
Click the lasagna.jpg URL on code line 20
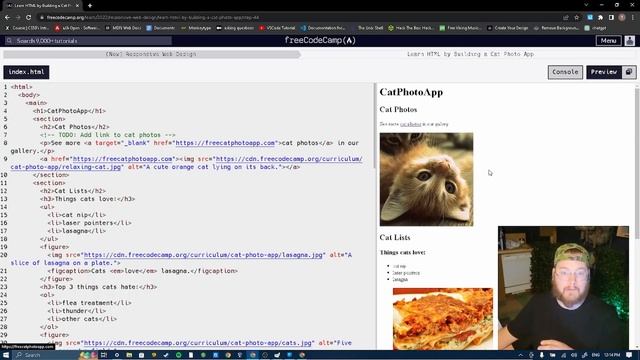[203, 255]
